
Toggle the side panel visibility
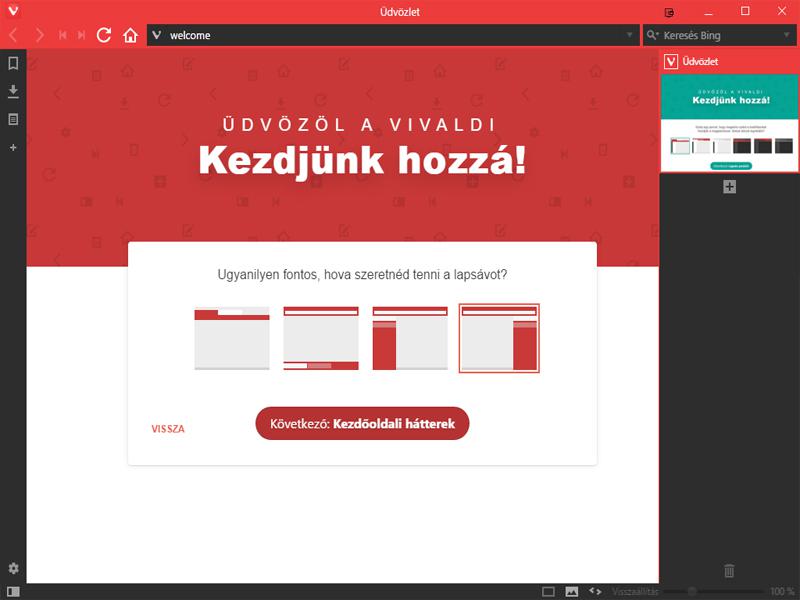tap(14, 591)
